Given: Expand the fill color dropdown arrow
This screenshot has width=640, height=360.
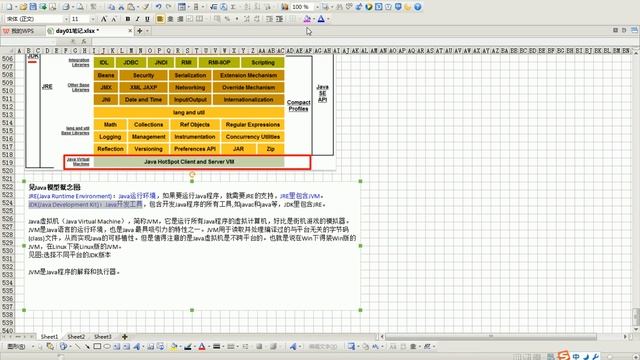Looking at the screenshot, I should [x=314, y=19].
